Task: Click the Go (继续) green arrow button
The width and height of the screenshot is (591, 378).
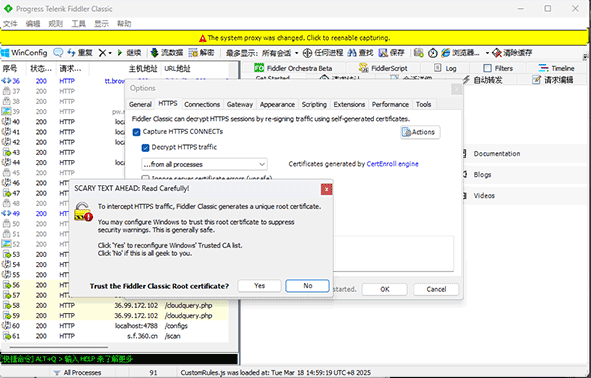Action: pyautogui.click(x=129, y=53)
